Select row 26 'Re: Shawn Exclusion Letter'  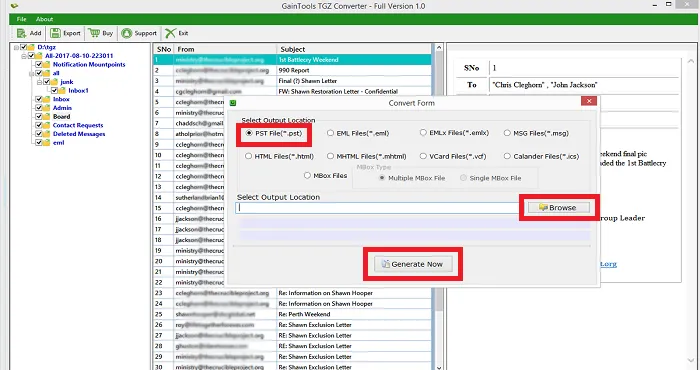(293, 325)
